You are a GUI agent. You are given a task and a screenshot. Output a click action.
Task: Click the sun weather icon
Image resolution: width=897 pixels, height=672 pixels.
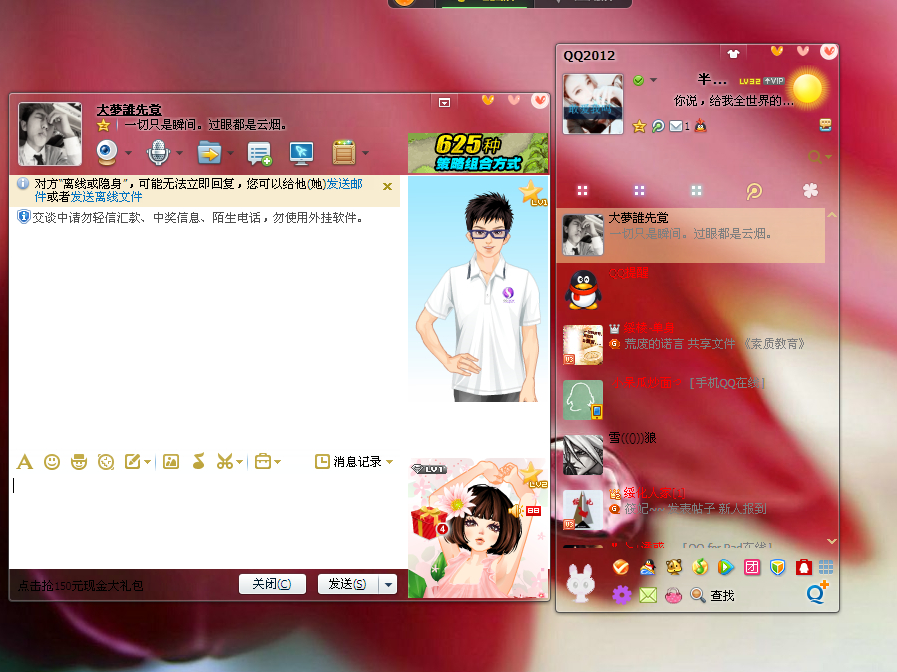pos(807,89)
